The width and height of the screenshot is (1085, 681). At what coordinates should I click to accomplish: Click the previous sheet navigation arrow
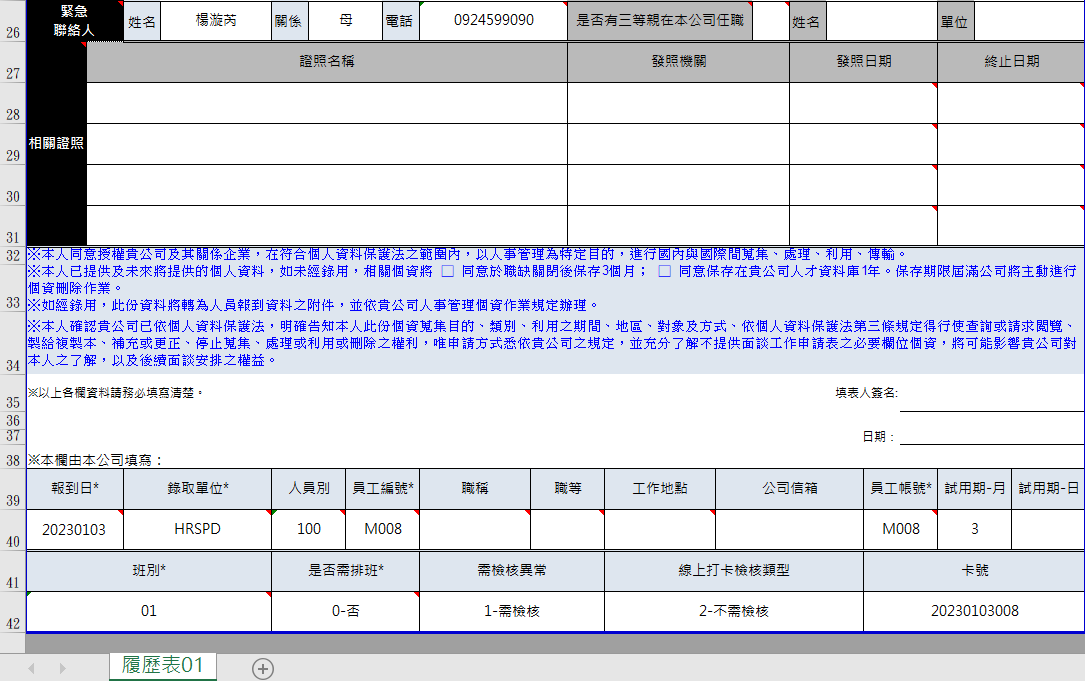tap(31, 668)
